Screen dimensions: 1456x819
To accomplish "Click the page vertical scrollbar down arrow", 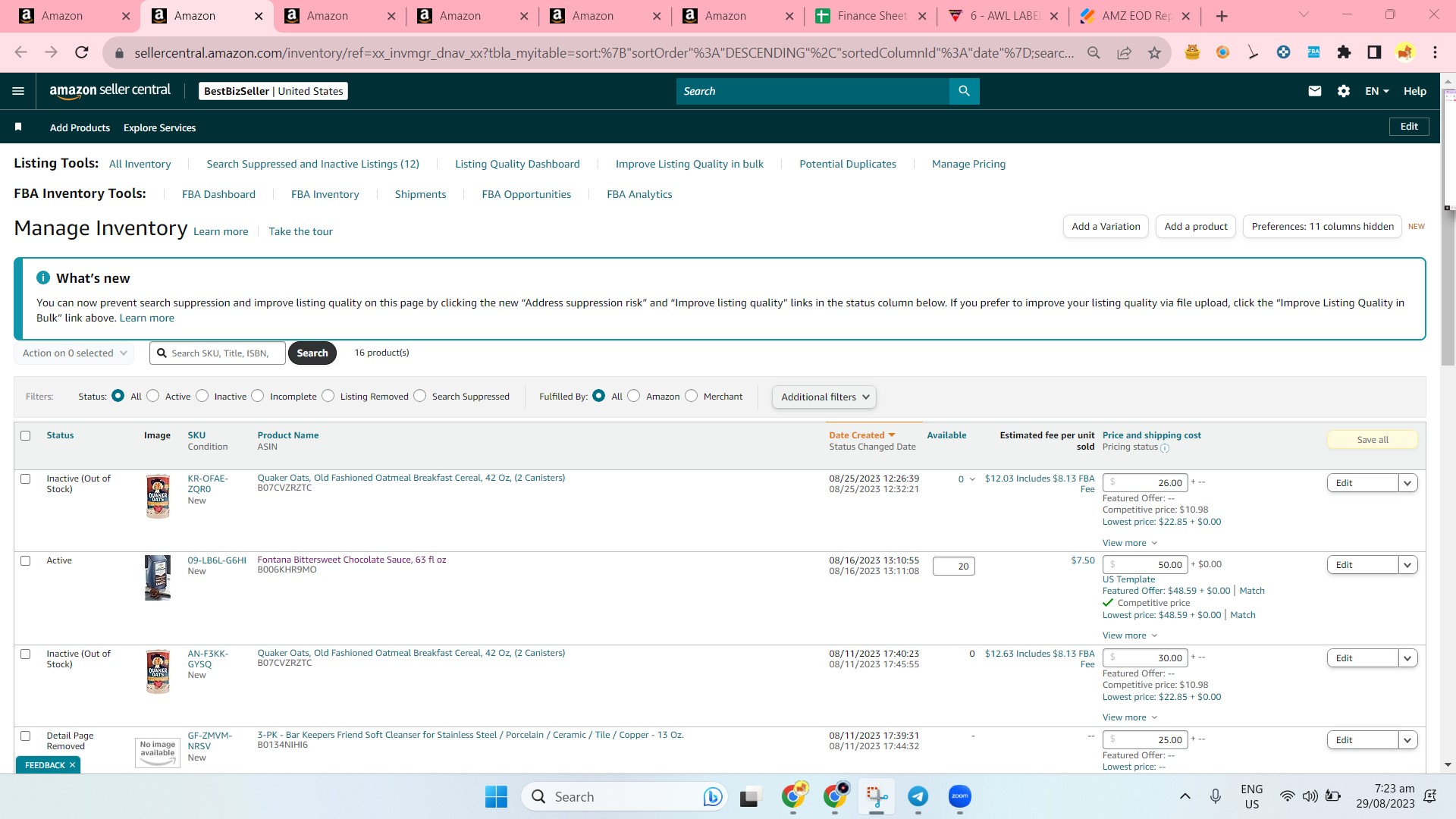I will [1448, 765].
